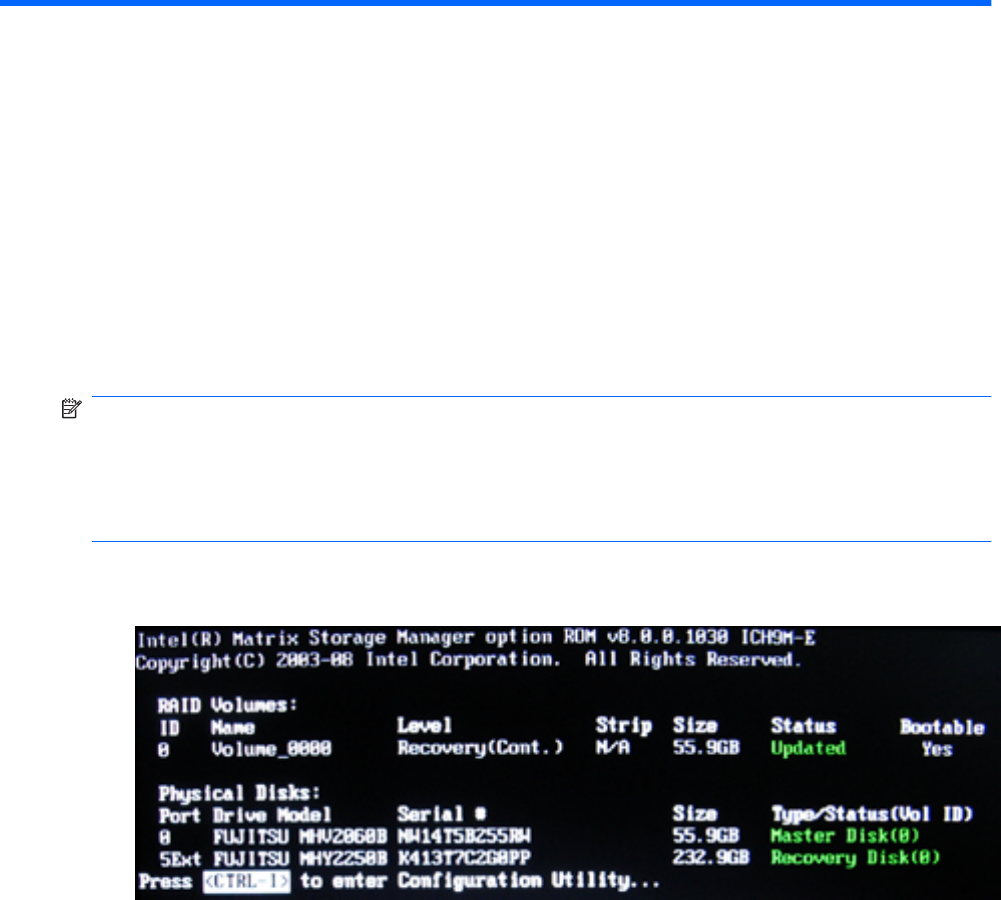Click the Status column header
This screenshot has height=900, width=1001.
[x=803, y=726]
